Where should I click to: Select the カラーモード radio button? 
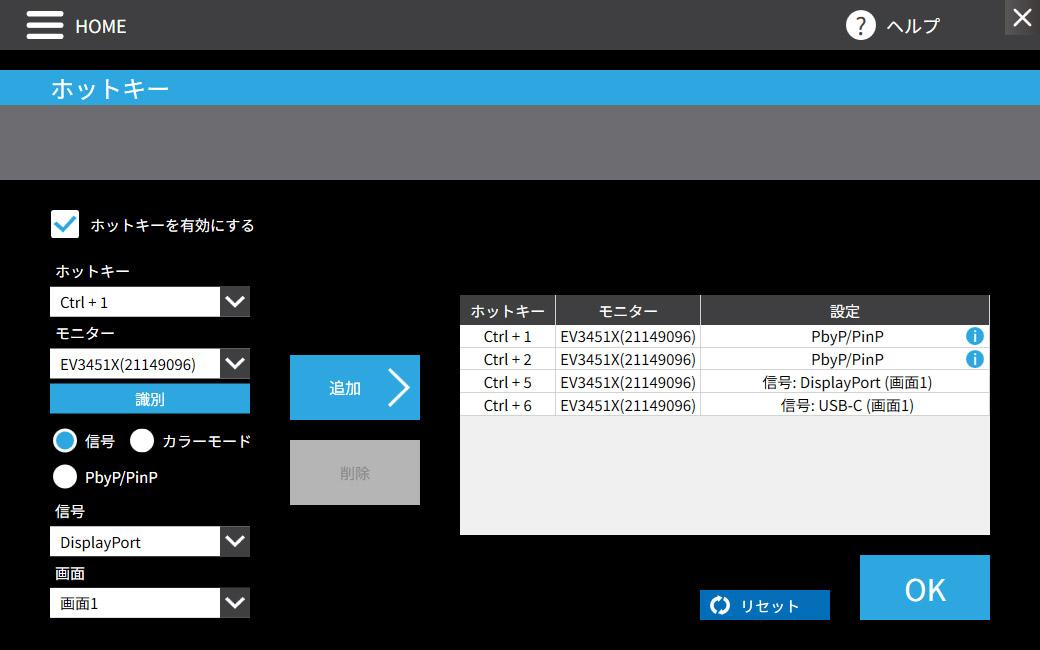click(x=142, y=440)
